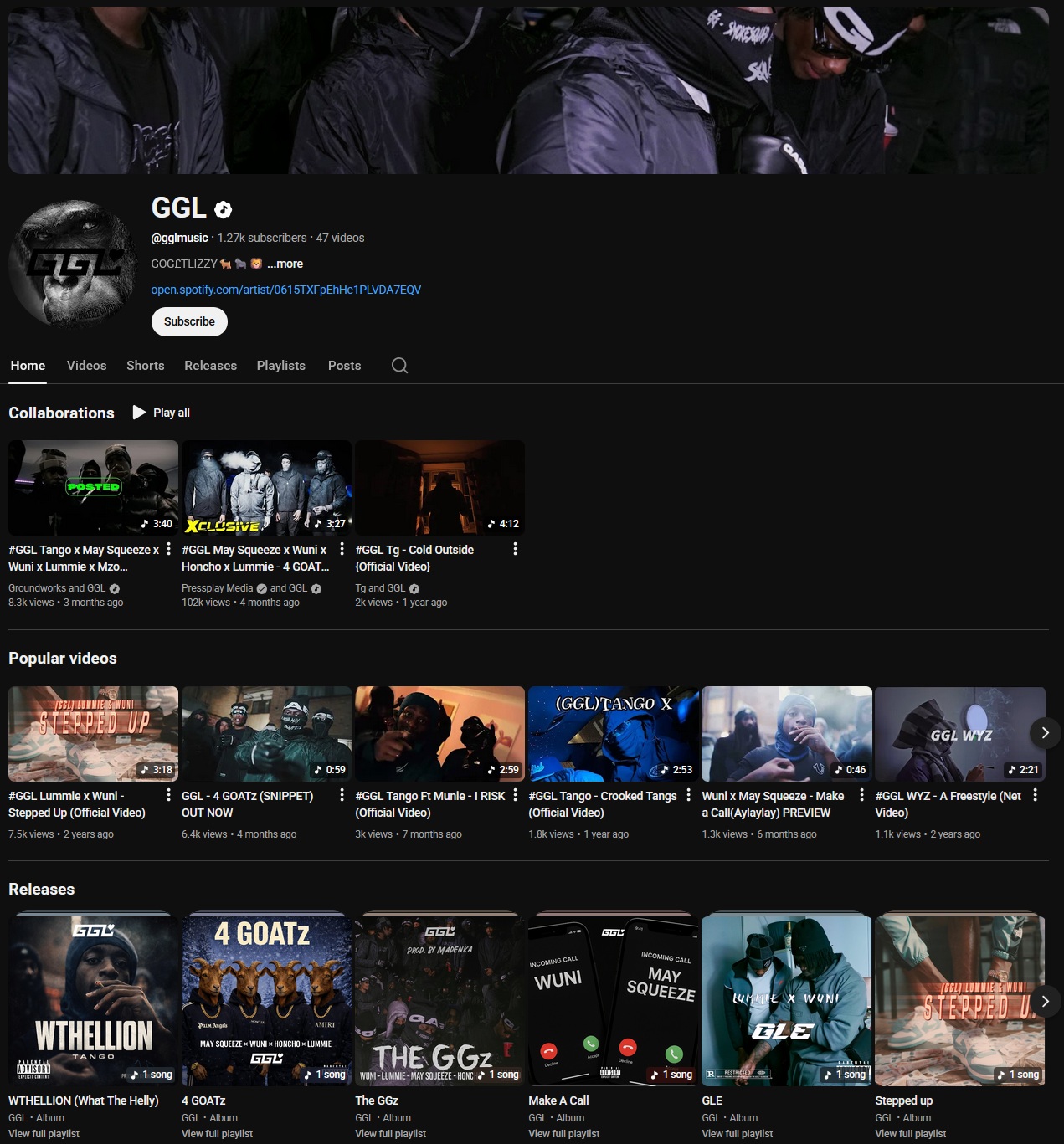Open the Groundworks channel link

click(x=37, y=588)
